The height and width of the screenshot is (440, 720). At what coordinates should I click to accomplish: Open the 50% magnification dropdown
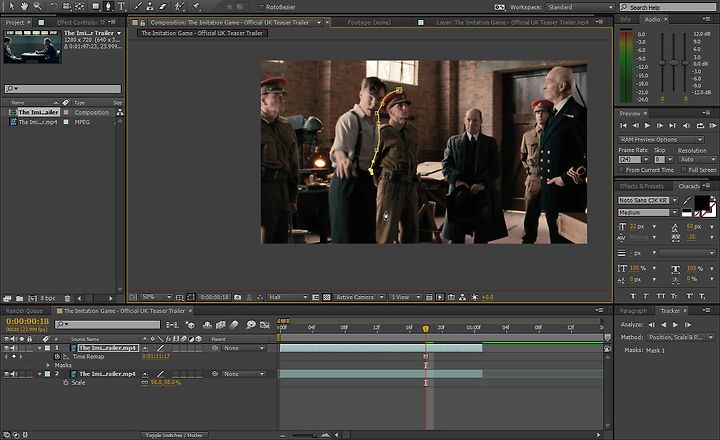pyautogui.click(x=156, y=297)
